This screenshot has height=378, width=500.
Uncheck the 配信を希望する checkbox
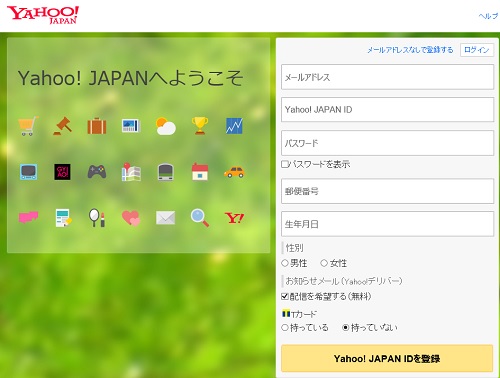tap(285, 296)
